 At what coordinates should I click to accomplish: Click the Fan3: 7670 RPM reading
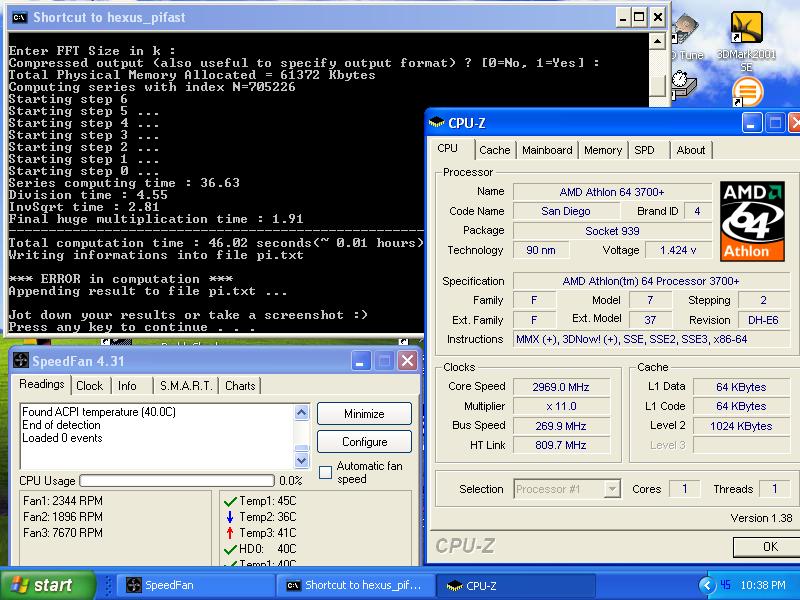(63, 533)
